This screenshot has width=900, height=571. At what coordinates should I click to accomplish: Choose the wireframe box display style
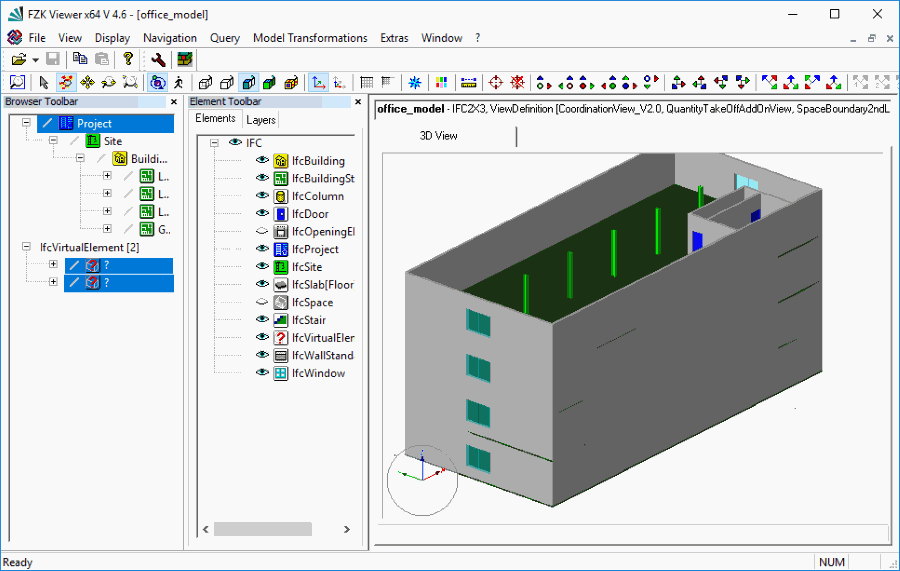tap(205, 83)
